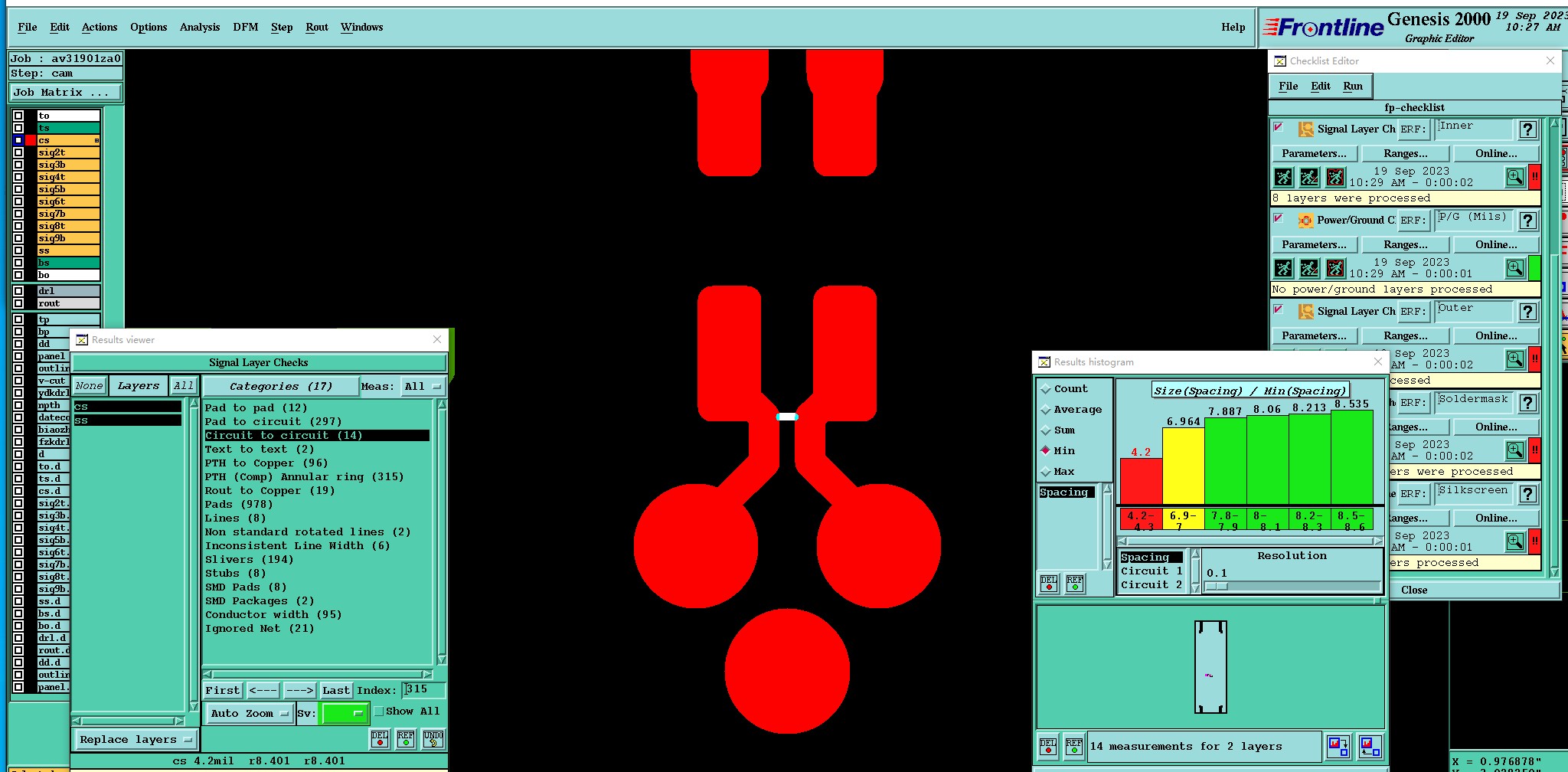
Task: Run Power/Ground check, first run icon
Action: (1284, 269)
